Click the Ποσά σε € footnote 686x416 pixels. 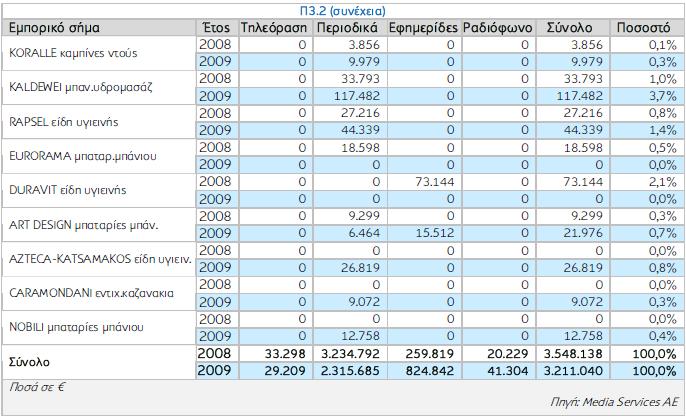pyautogui.click(x=37, y=387)
